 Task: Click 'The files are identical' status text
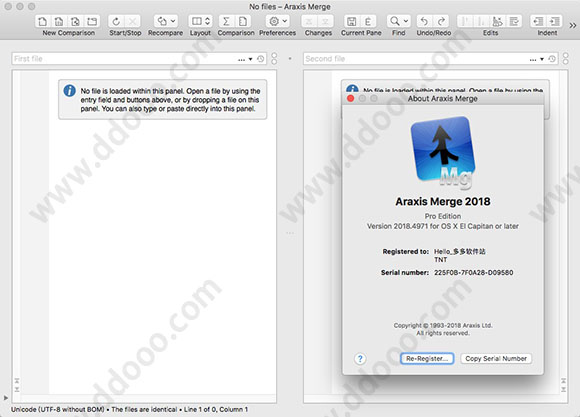point(144,409)
